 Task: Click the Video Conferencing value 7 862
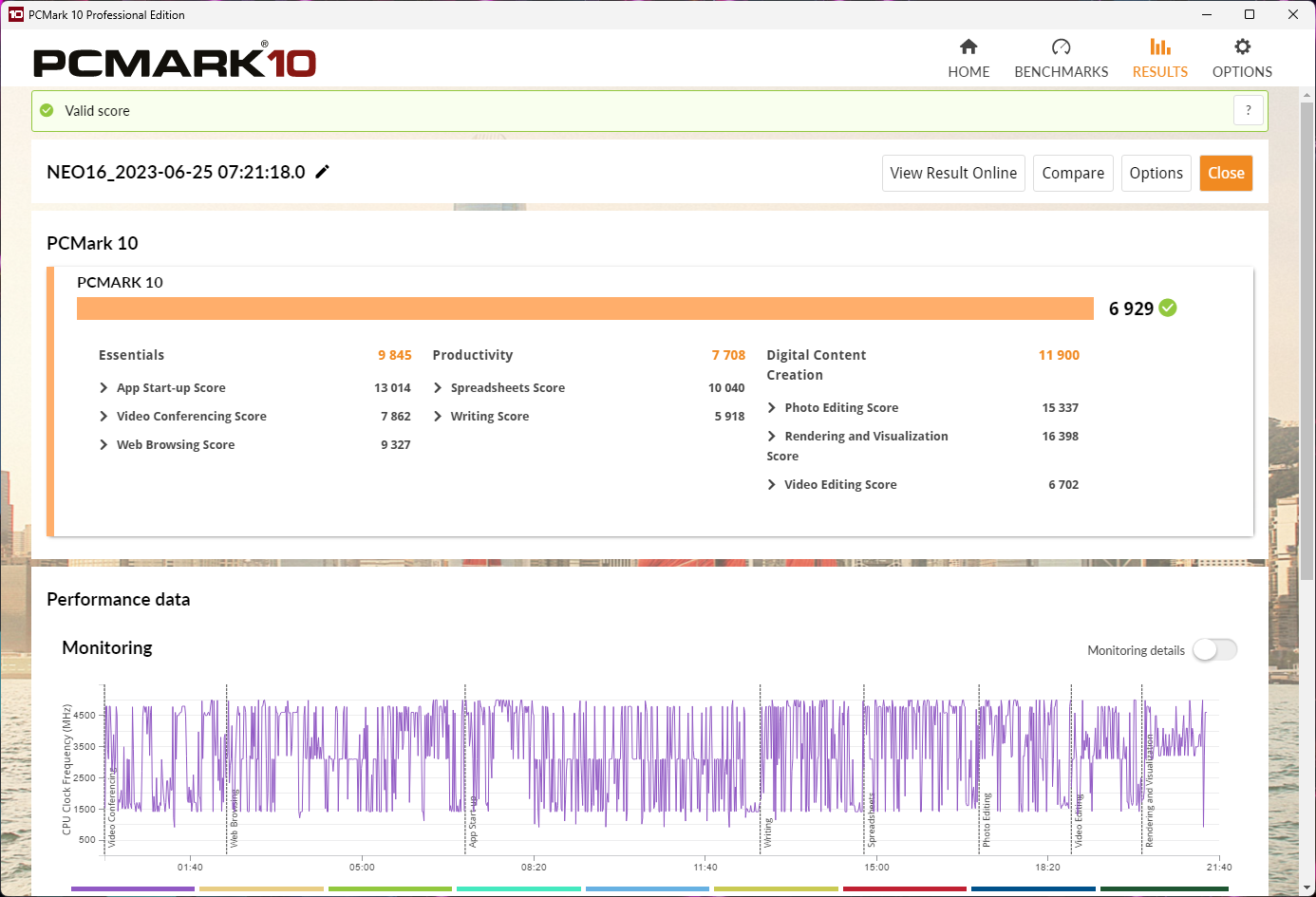pos(396,416)
